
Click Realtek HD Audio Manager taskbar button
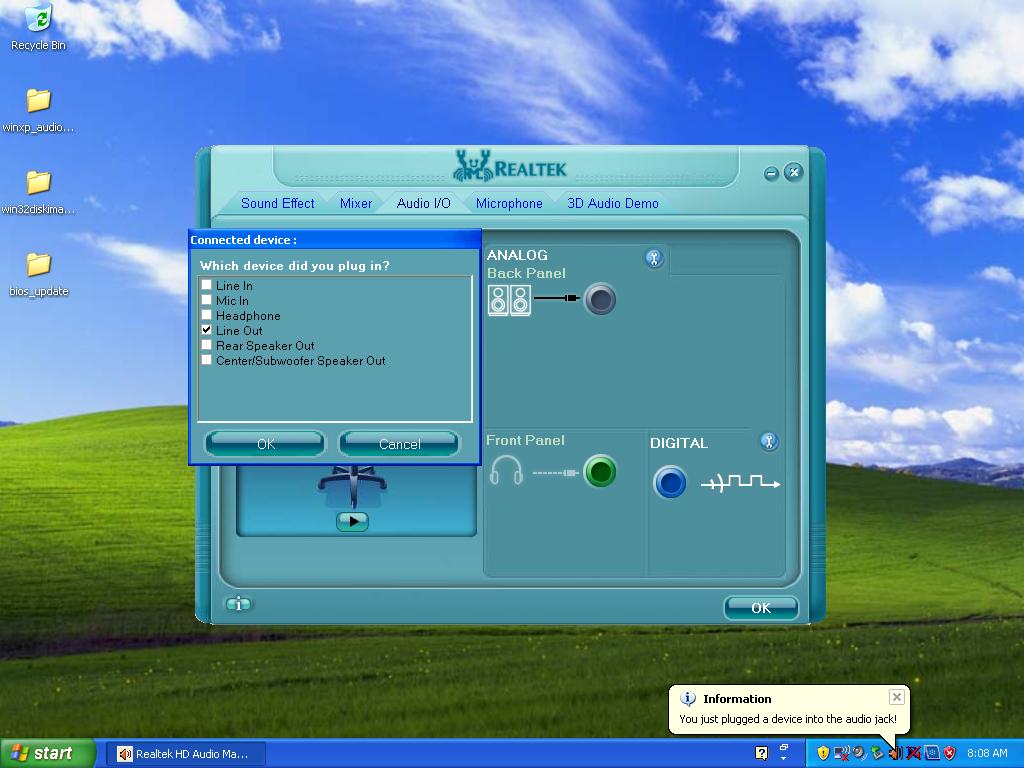[185, 754]
